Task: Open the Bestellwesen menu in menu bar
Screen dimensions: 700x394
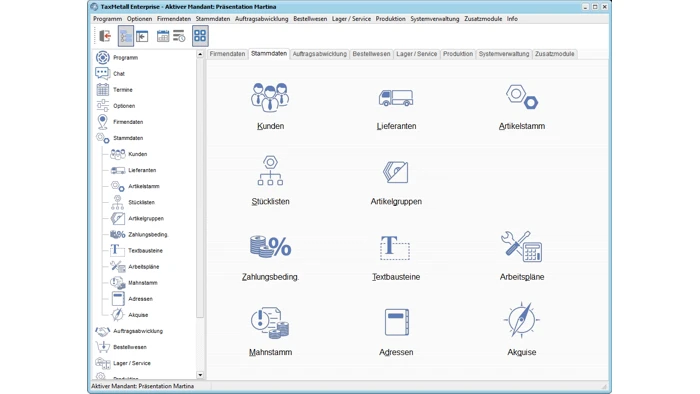Action: tap(310, 19)
